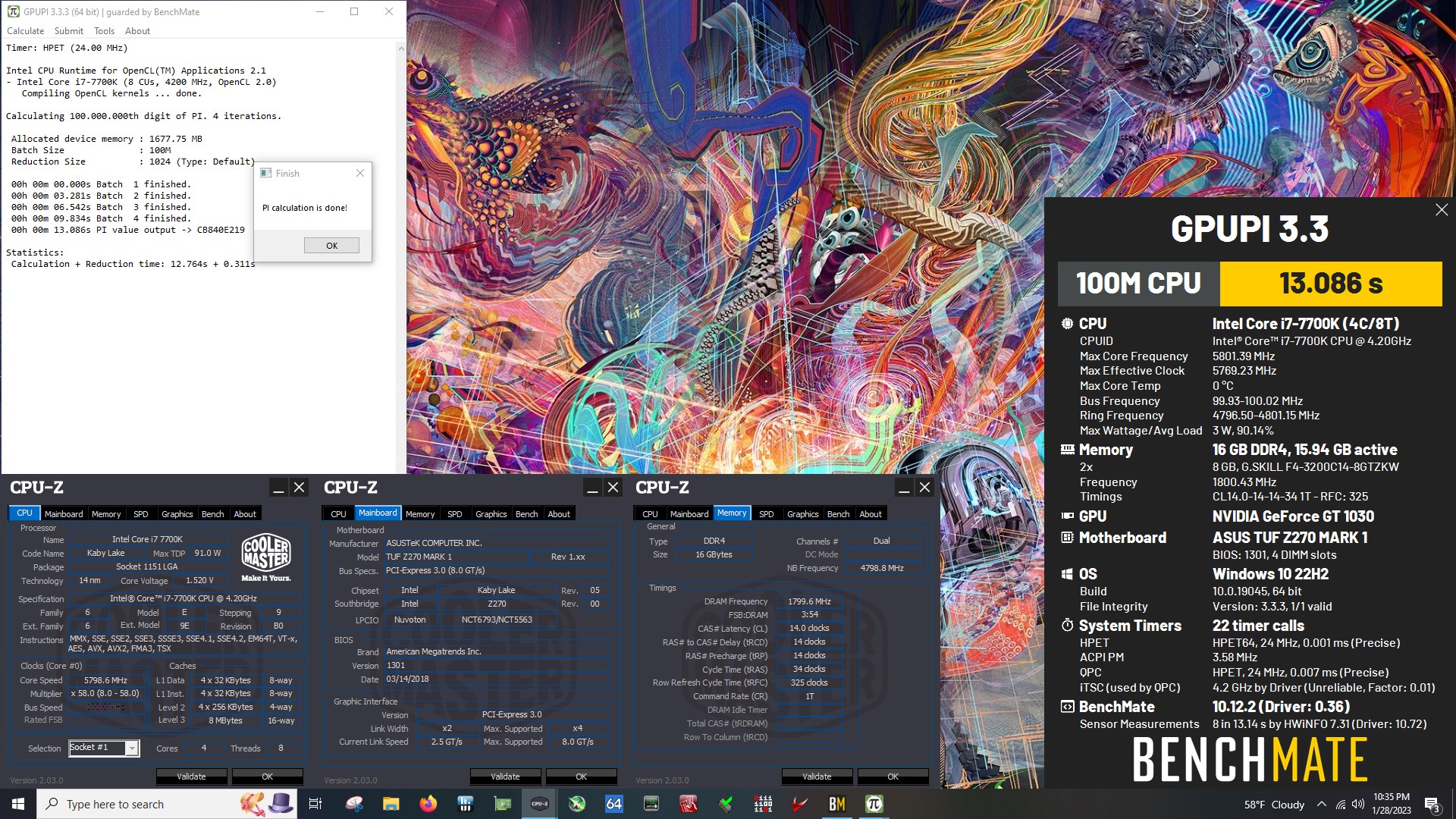Select SPD tab in the middle CPU-Z Mainboard window
The image size is (1456, 819).
pyautogui.click(x=455, y=514)
